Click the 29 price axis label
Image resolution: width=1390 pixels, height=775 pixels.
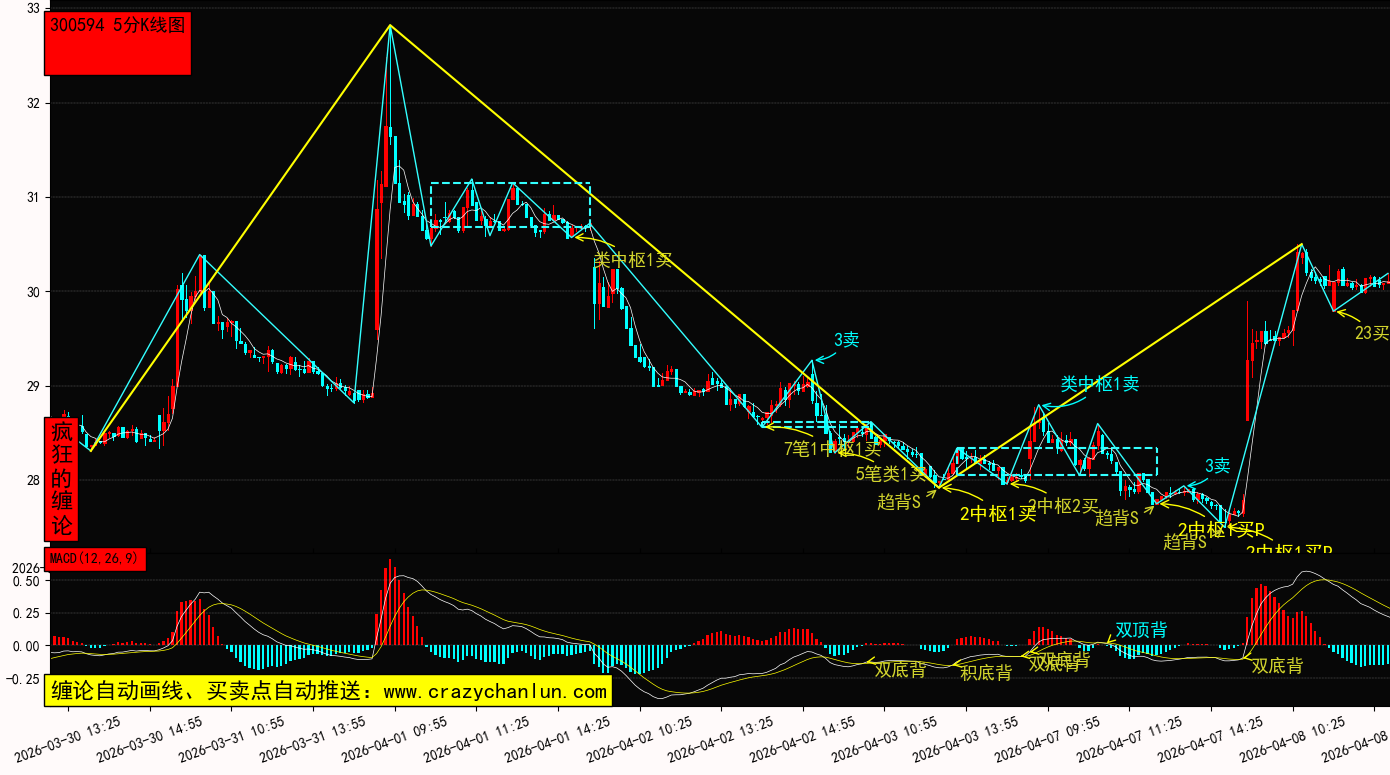tap(33, 387)
